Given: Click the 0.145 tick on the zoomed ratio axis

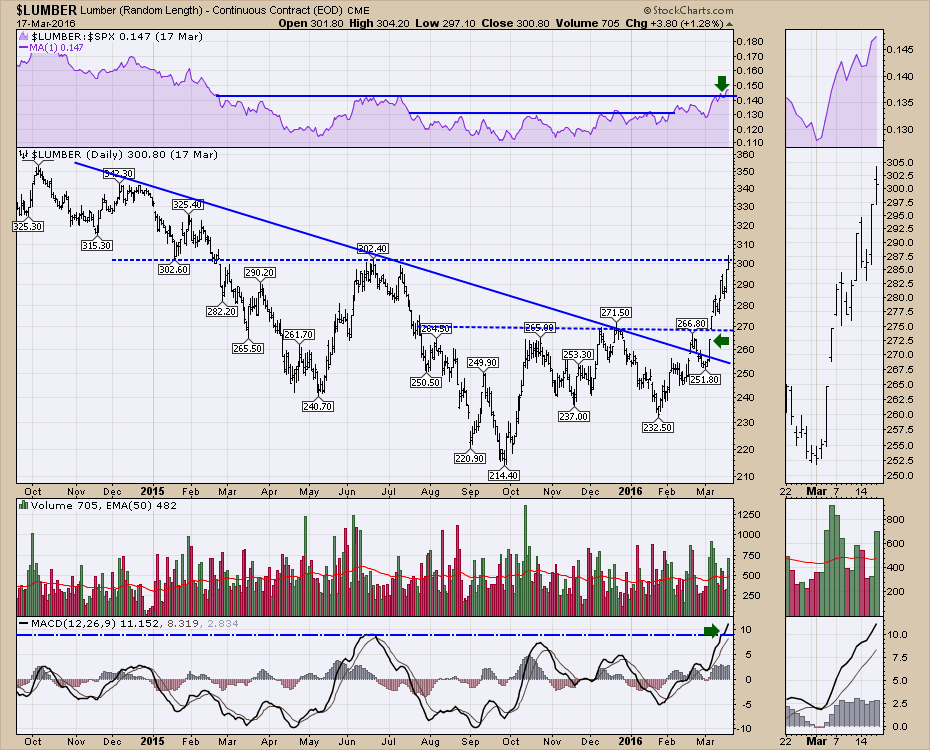Looking at the screenshot, I should tap(900, 50).
